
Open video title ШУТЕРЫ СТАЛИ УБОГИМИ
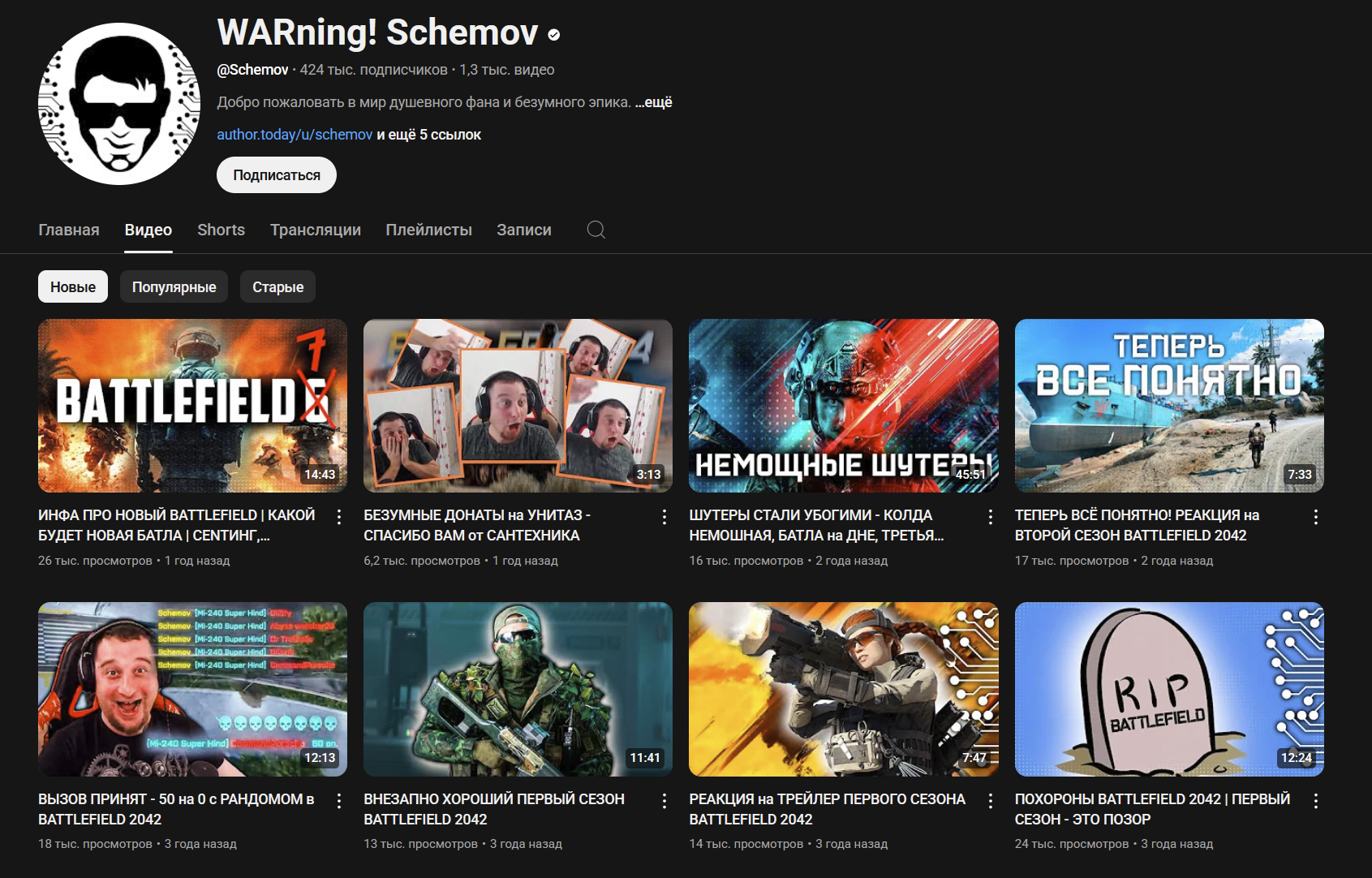(816, 525)
